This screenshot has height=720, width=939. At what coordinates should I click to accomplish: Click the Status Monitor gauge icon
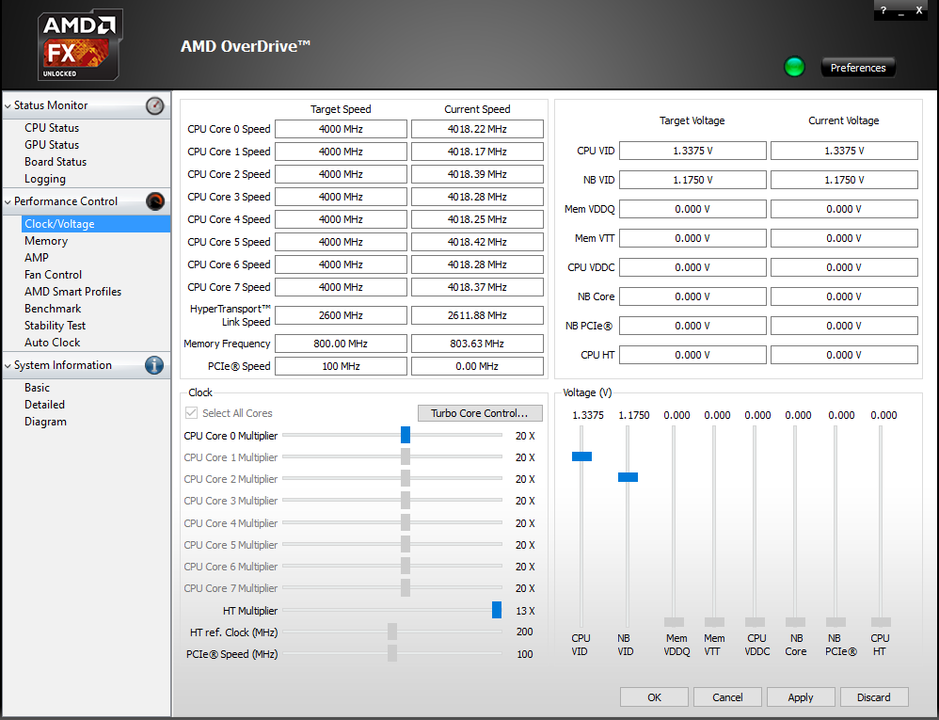point(155,106)
